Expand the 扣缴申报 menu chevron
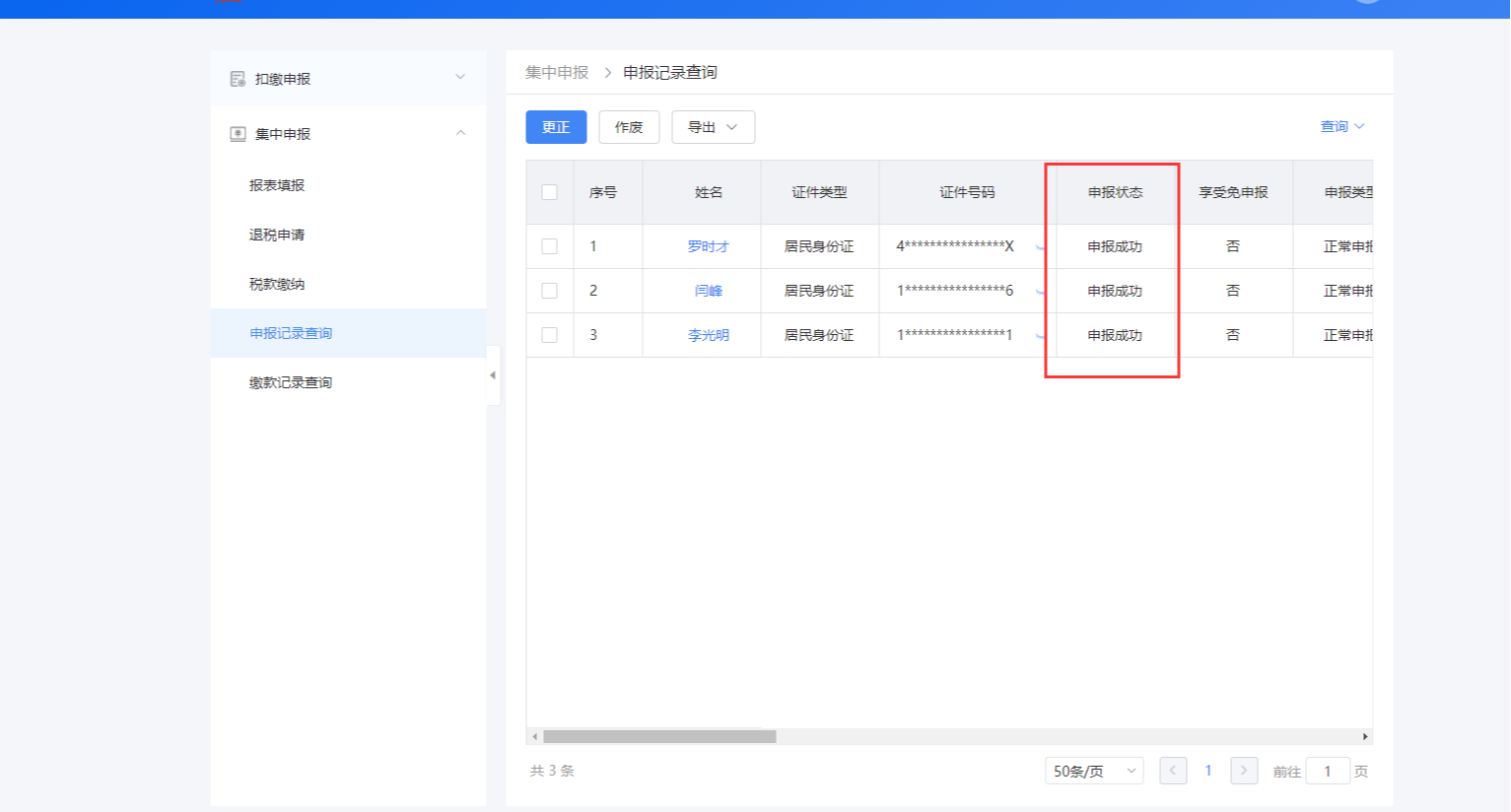Screen dimensions: 1511x812 [460, 78]
